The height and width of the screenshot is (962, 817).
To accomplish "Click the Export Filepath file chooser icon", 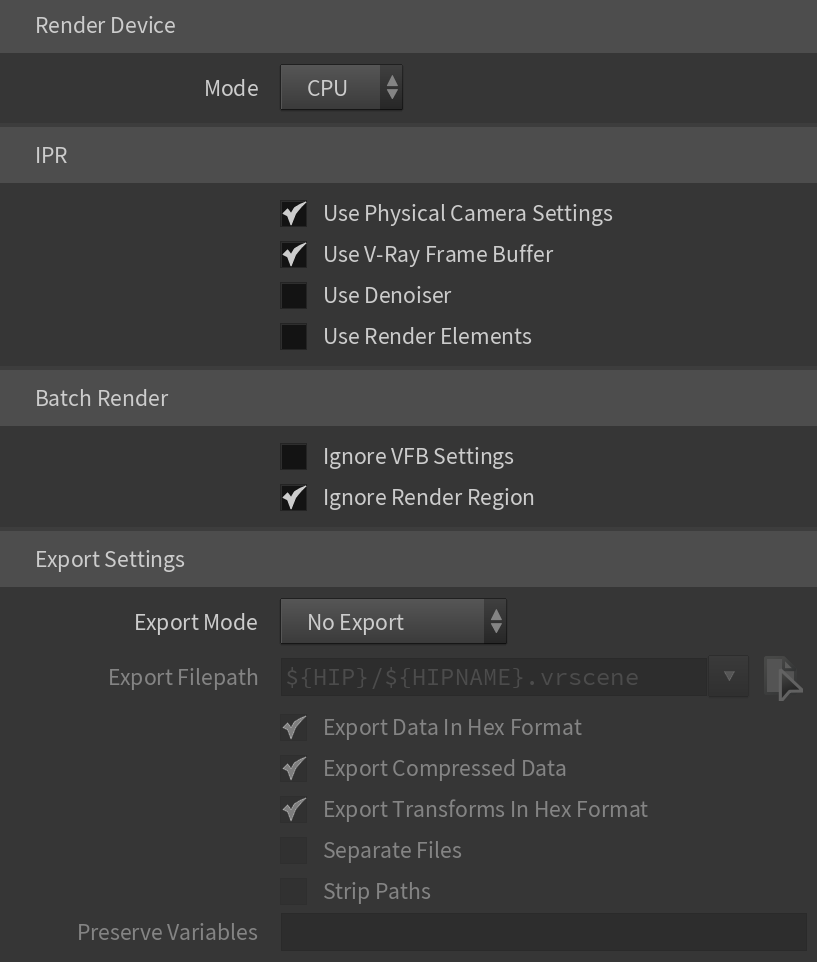I will pos(783,677).
